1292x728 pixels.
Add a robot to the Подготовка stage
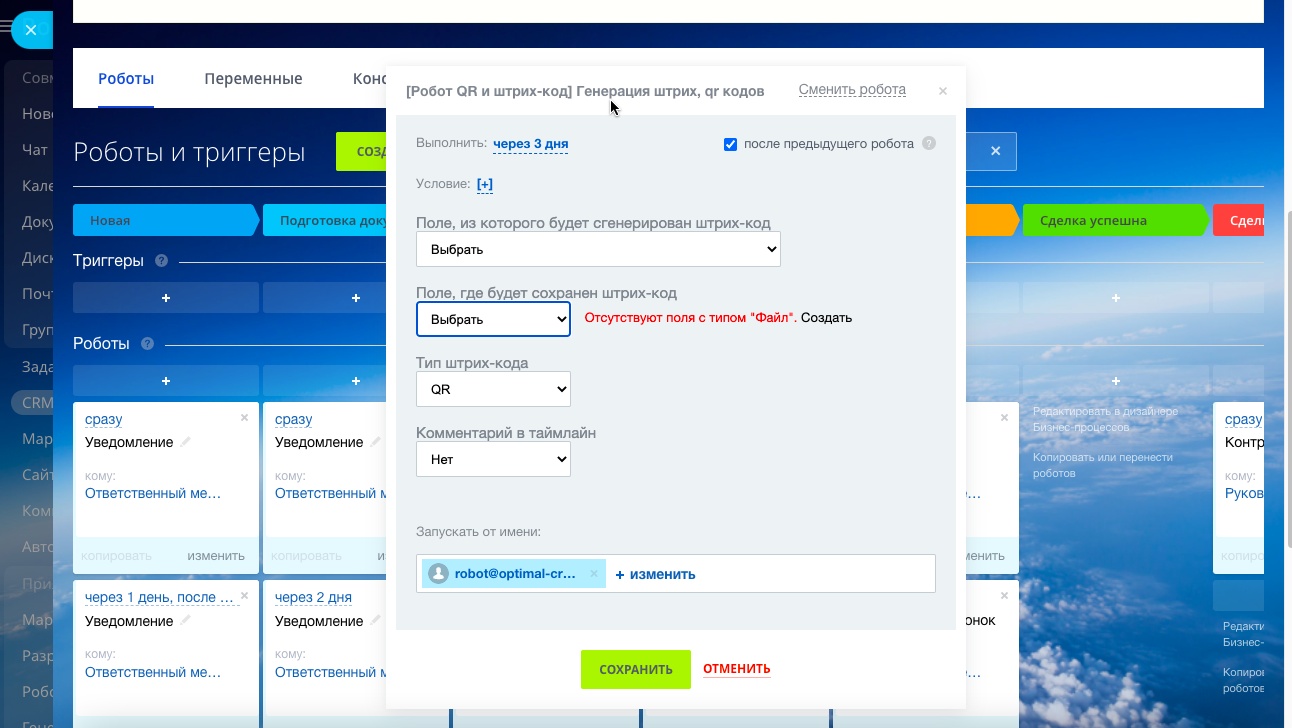[x=356, y=381]
